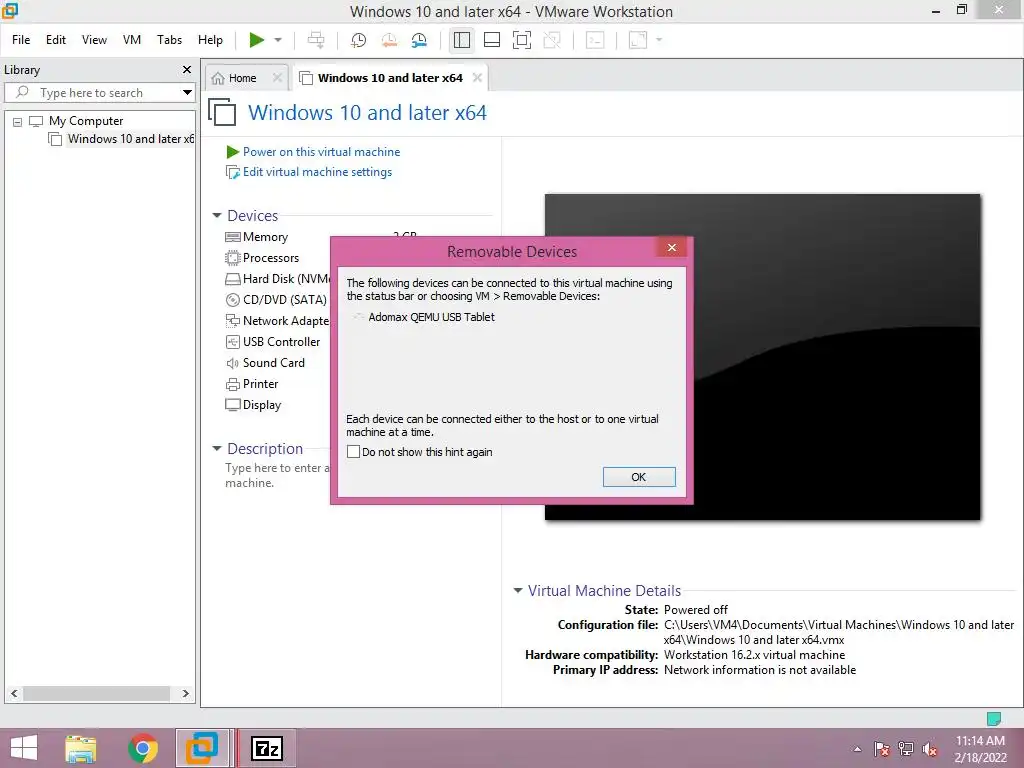1024x768 pixels.
Task: Open snapshot manager wrench-clock icon
Action: pos(419,40)
